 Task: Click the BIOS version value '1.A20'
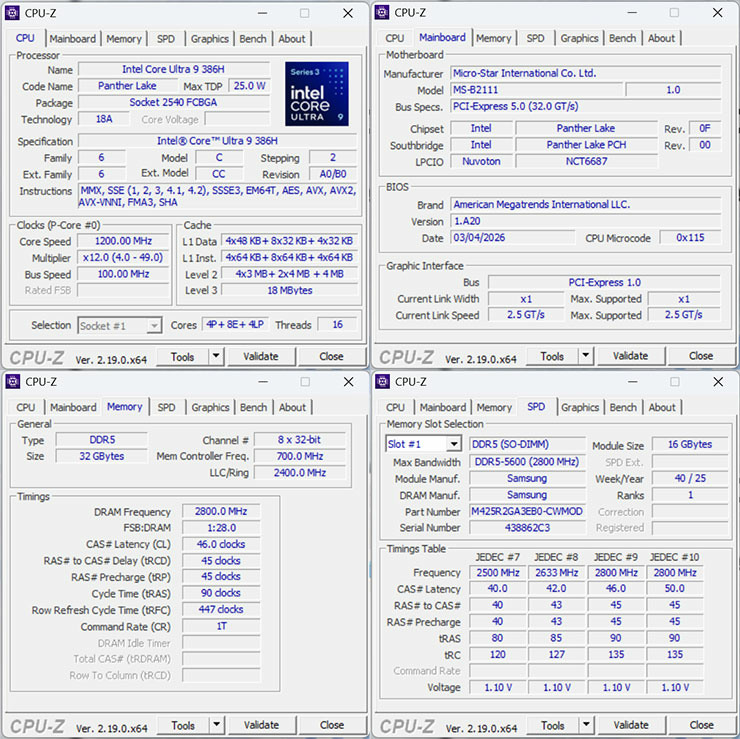[x=586, y=221]
